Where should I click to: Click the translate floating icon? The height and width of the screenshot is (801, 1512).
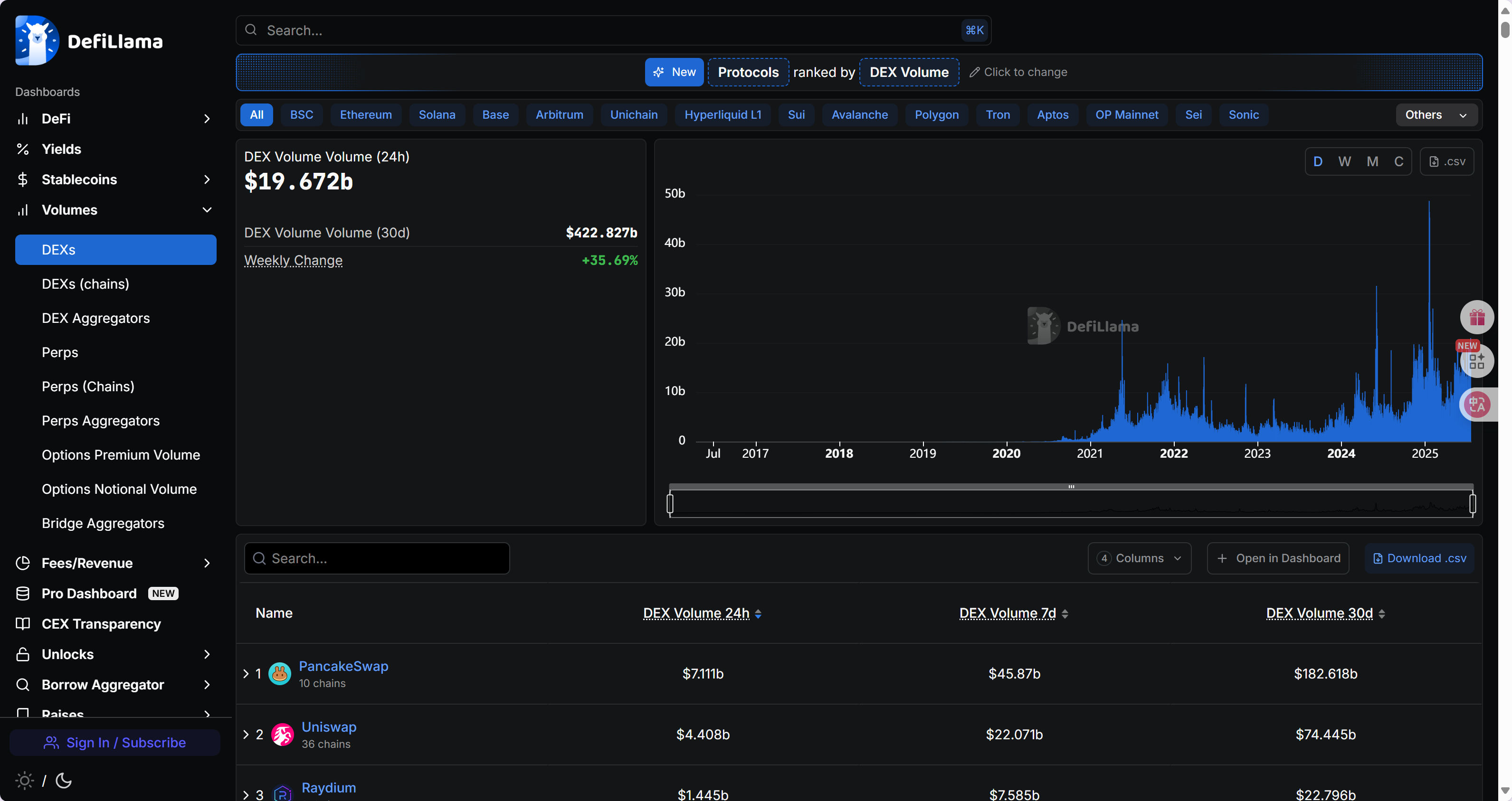1477,405
